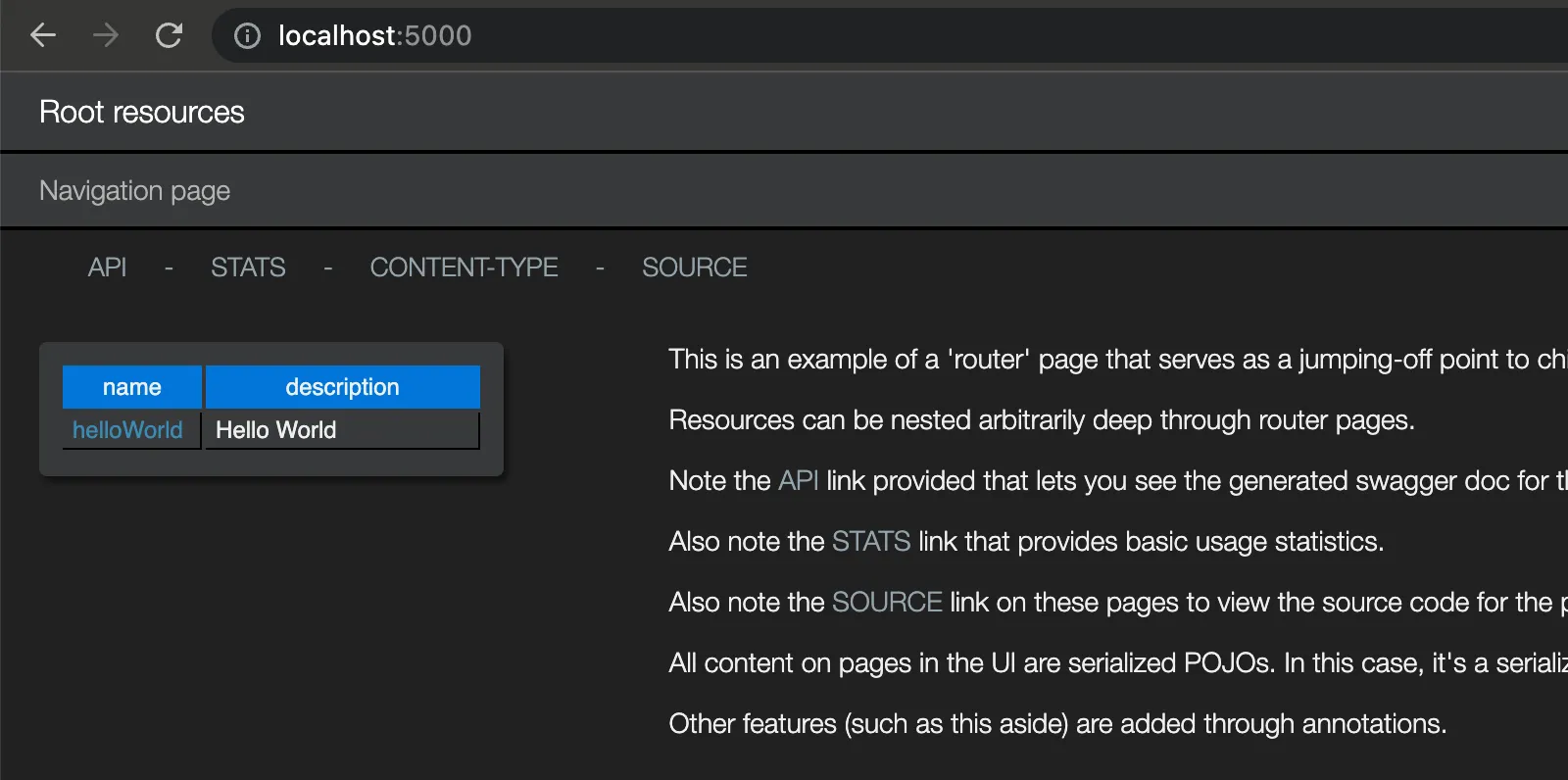The image size is (1568, 780).
Task: Click the 'name' column header
Action: point(132,387)
